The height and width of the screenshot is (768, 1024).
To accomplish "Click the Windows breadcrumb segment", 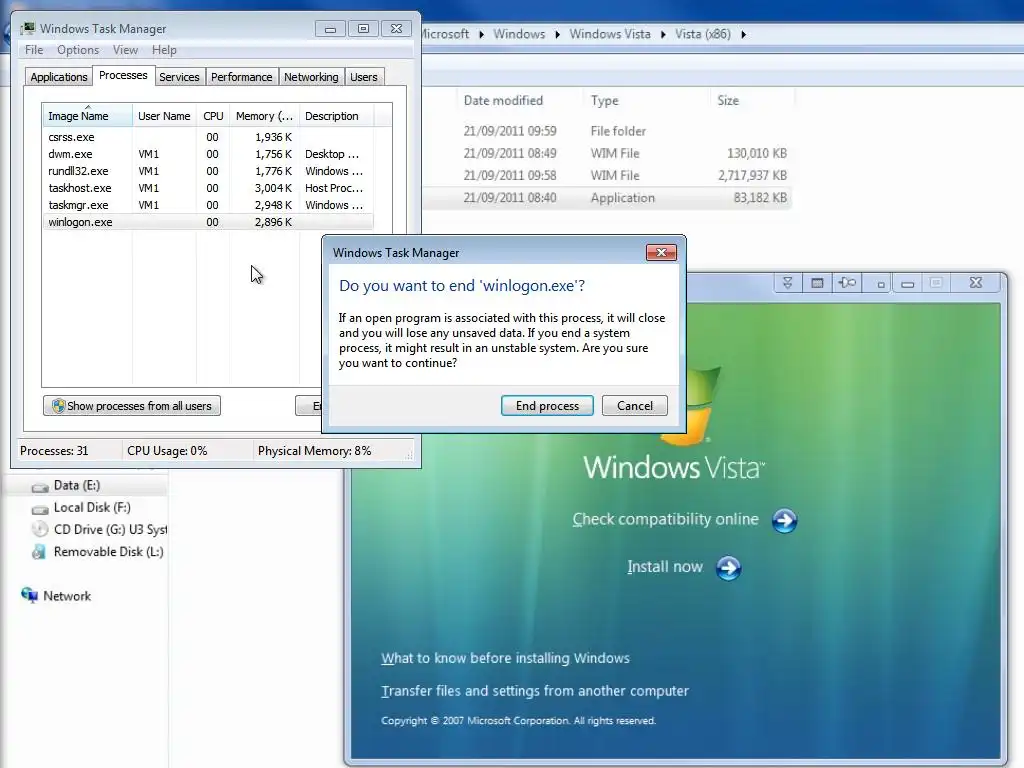I will pos(519,34).
